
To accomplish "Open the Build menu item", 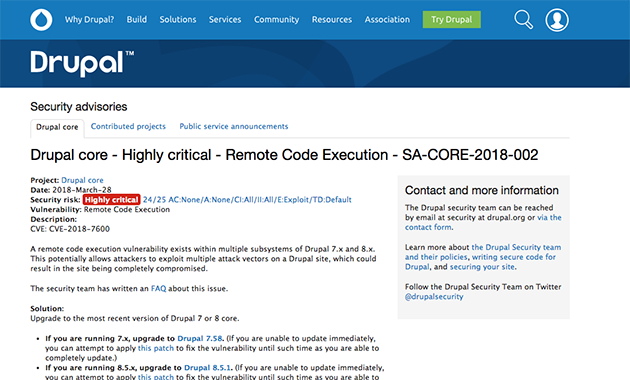I will [137, 19].
